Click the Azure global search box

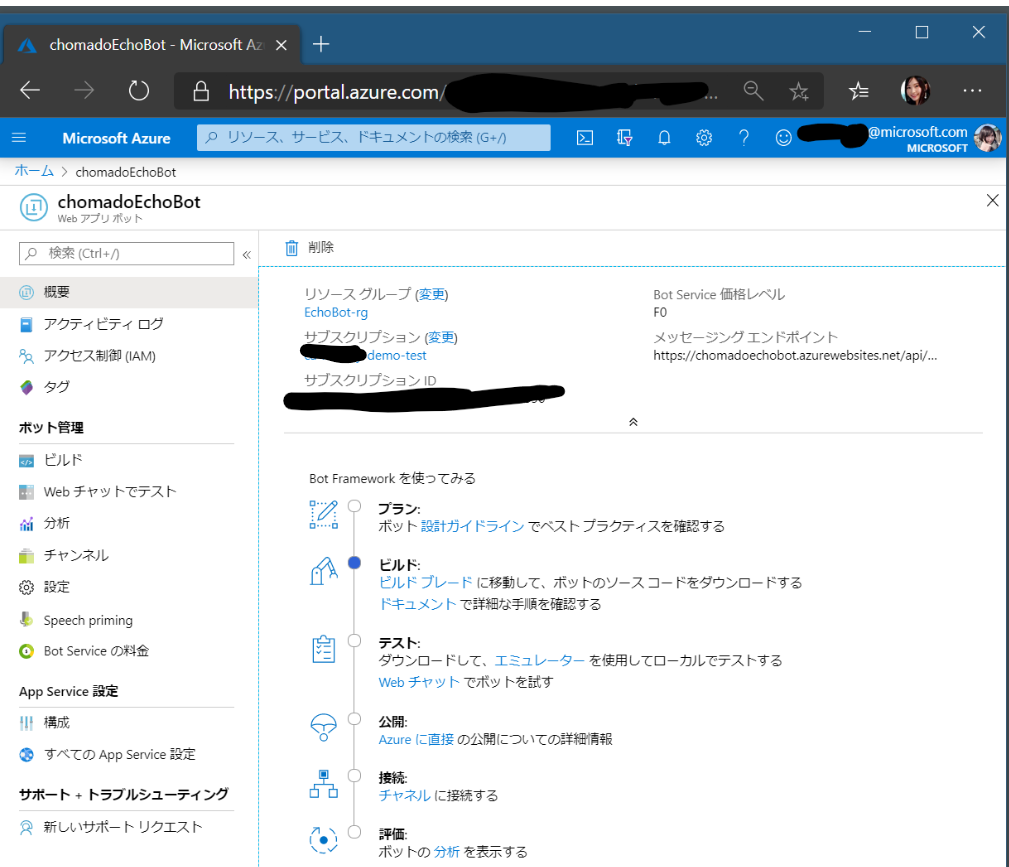pyautogui.click(x=373, y=138)
